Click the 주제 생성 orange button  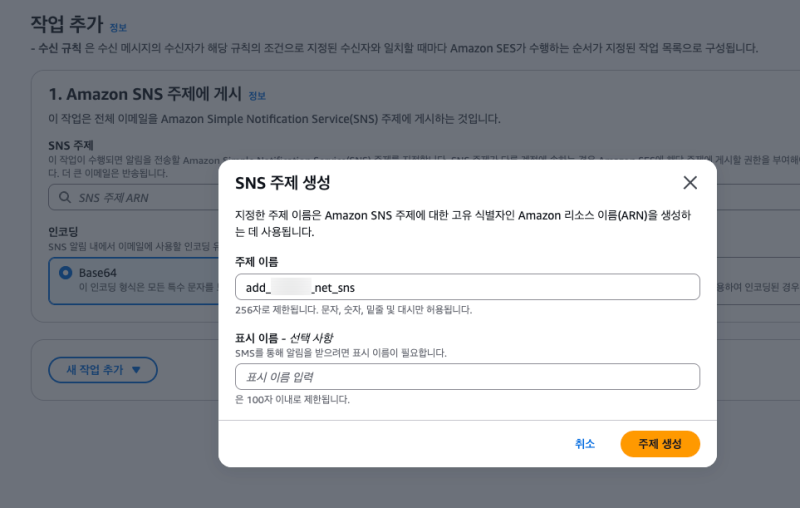pyautogui.click(x=659, y=444)
